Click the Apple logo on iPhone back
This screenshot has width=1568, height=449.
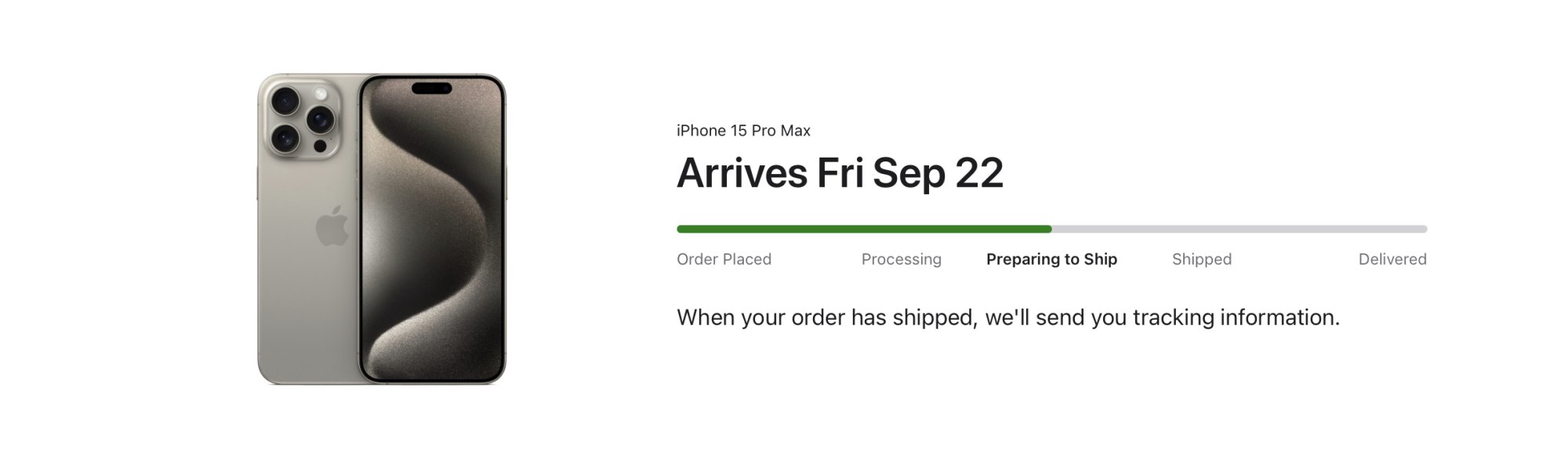pos(332,226)
